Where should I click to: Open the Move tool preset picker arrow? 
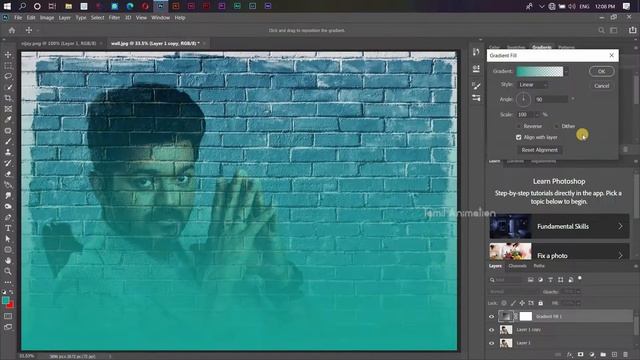point(38,30)
